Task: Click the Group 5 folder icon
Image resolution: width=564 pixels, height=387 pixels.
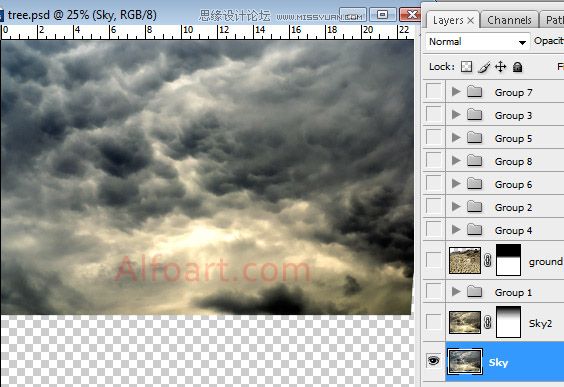Action: pyautogui.click(x=474, y=138)
